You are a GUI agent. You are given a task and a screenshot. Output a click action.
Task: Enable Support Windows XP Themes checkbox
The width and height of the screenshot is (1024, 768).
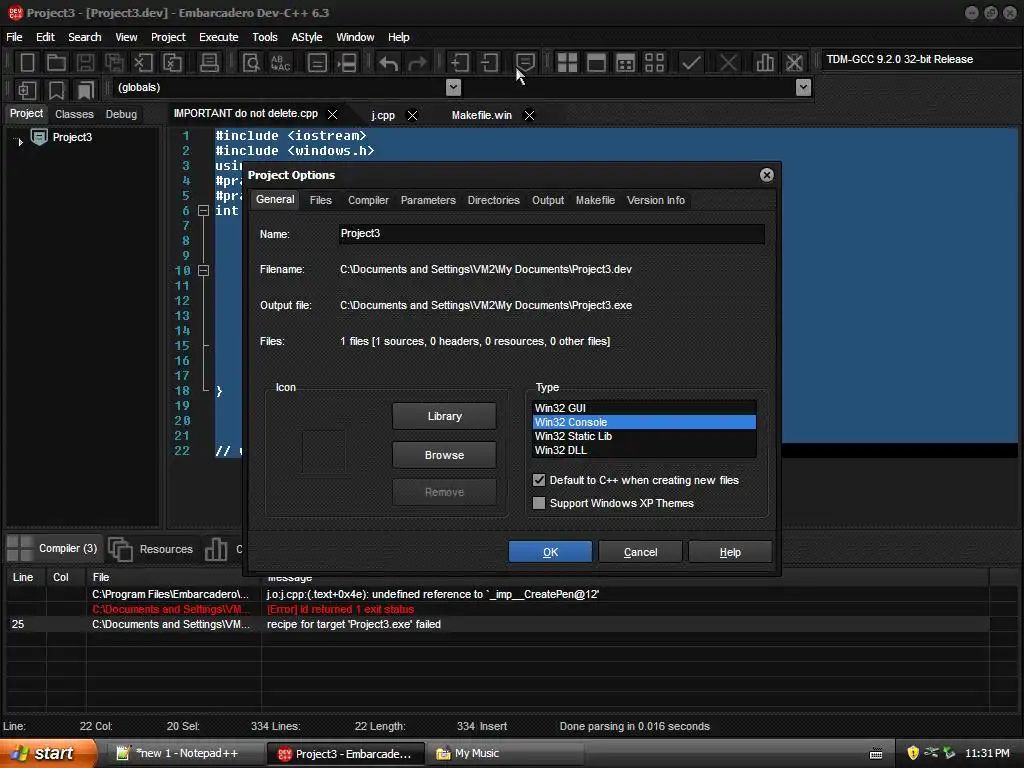coord(539,503)
